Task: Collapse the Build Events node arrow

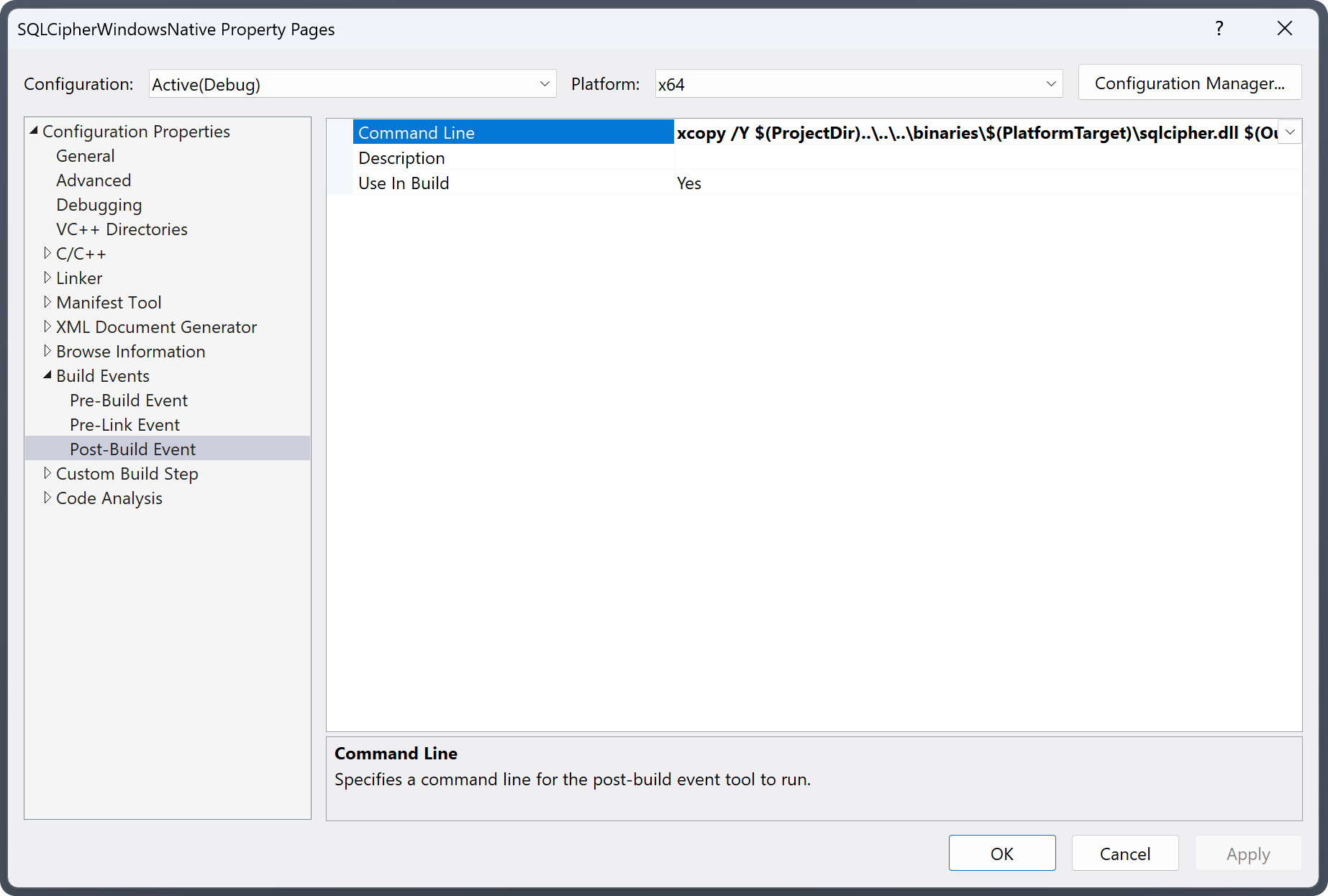Action: [47, 375]
